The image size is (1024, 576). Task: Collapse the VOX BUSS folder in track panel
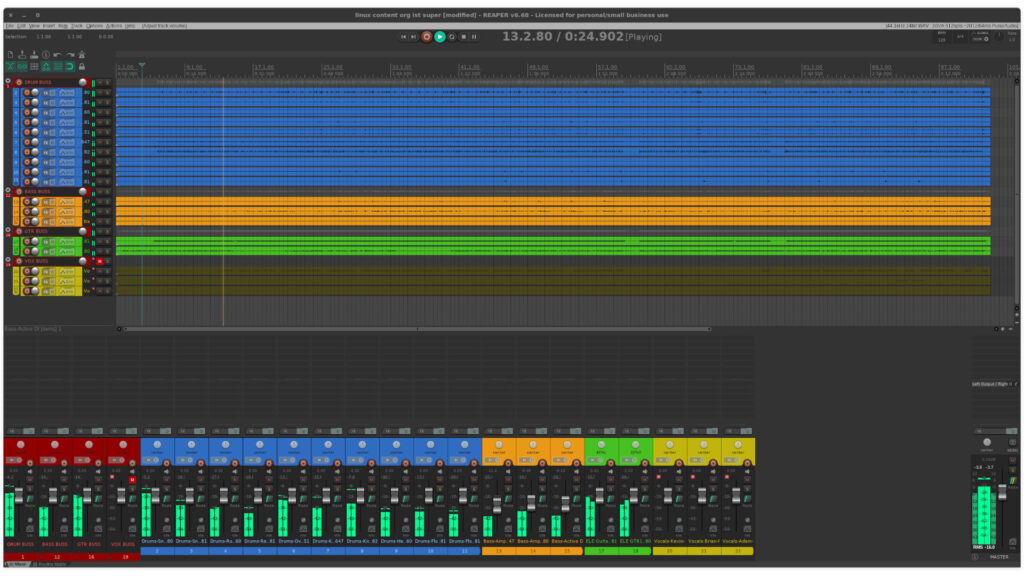click(8, 259)
